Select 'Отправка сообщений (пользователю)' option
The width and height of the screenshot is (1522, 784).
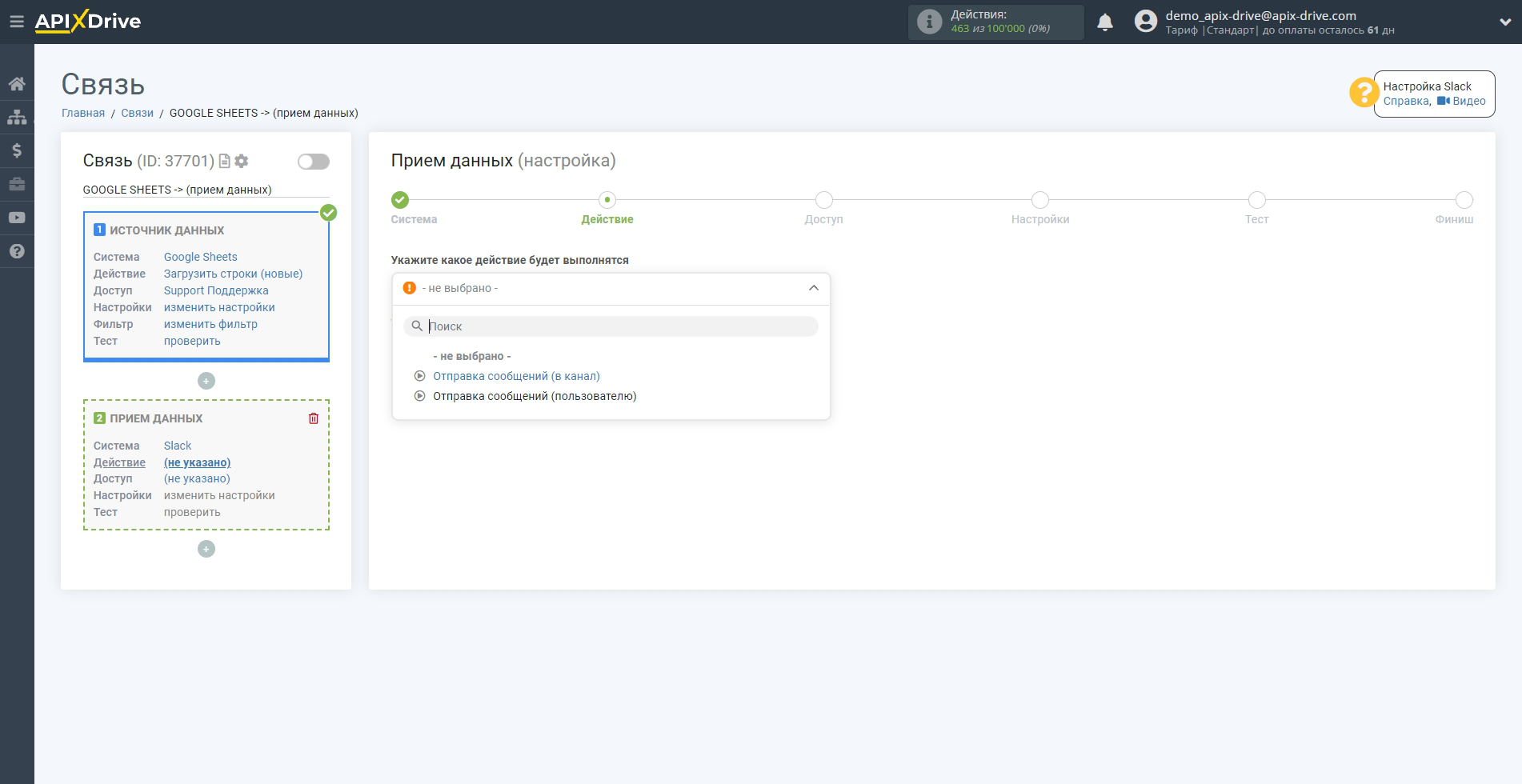coord(535,396)
